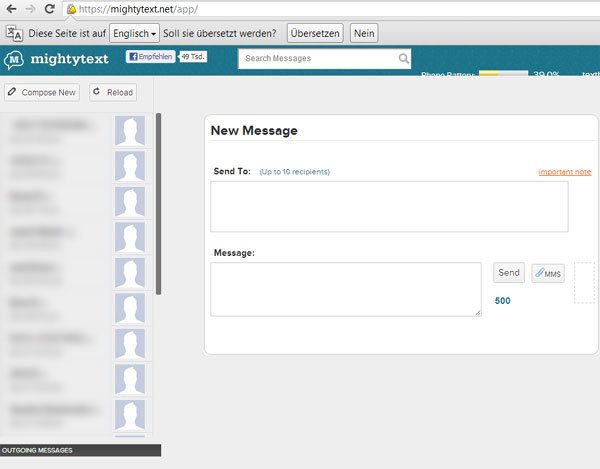Open the important note link
Viewport: 600px width, 469px height.
565,172
